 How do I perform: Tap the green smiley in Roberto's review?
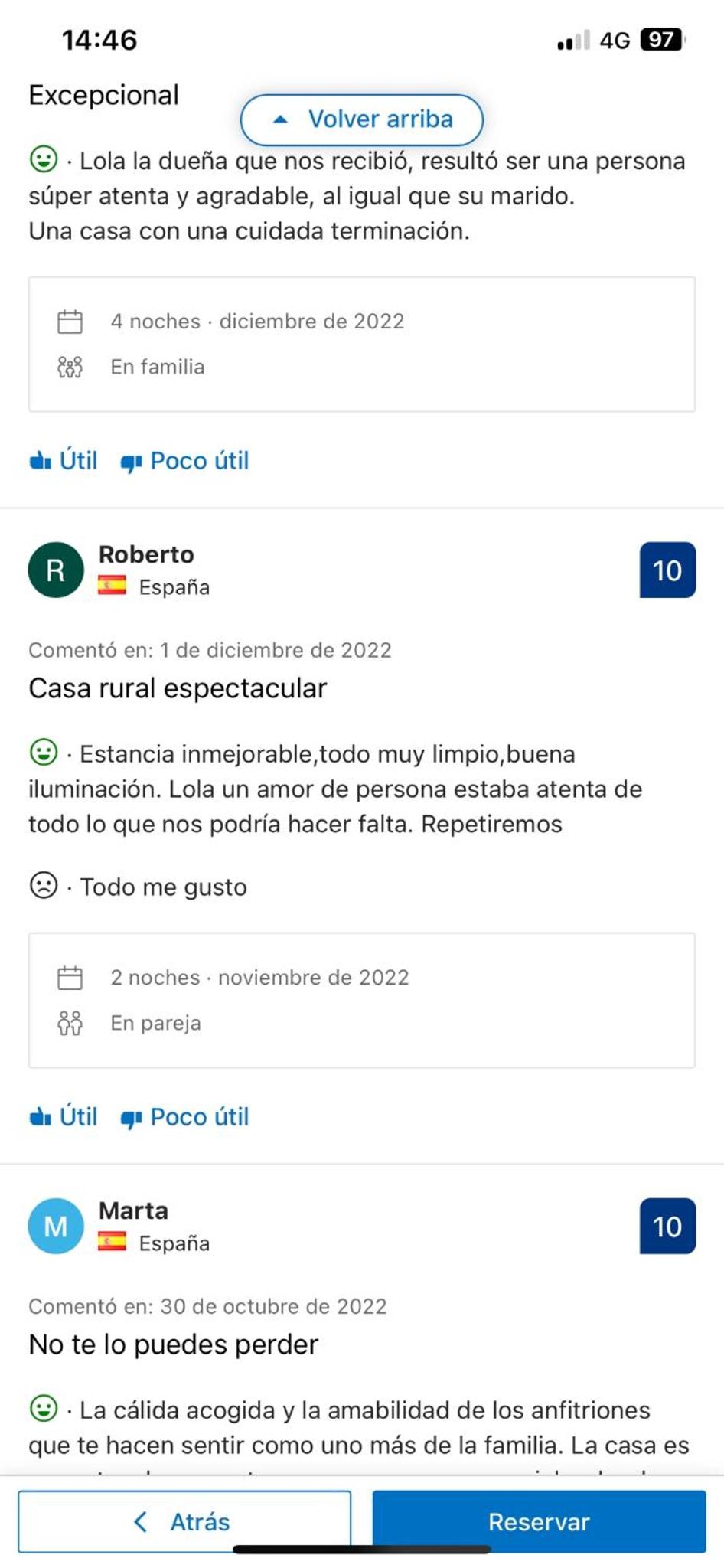pyautogui.click(x=44, y=752)
